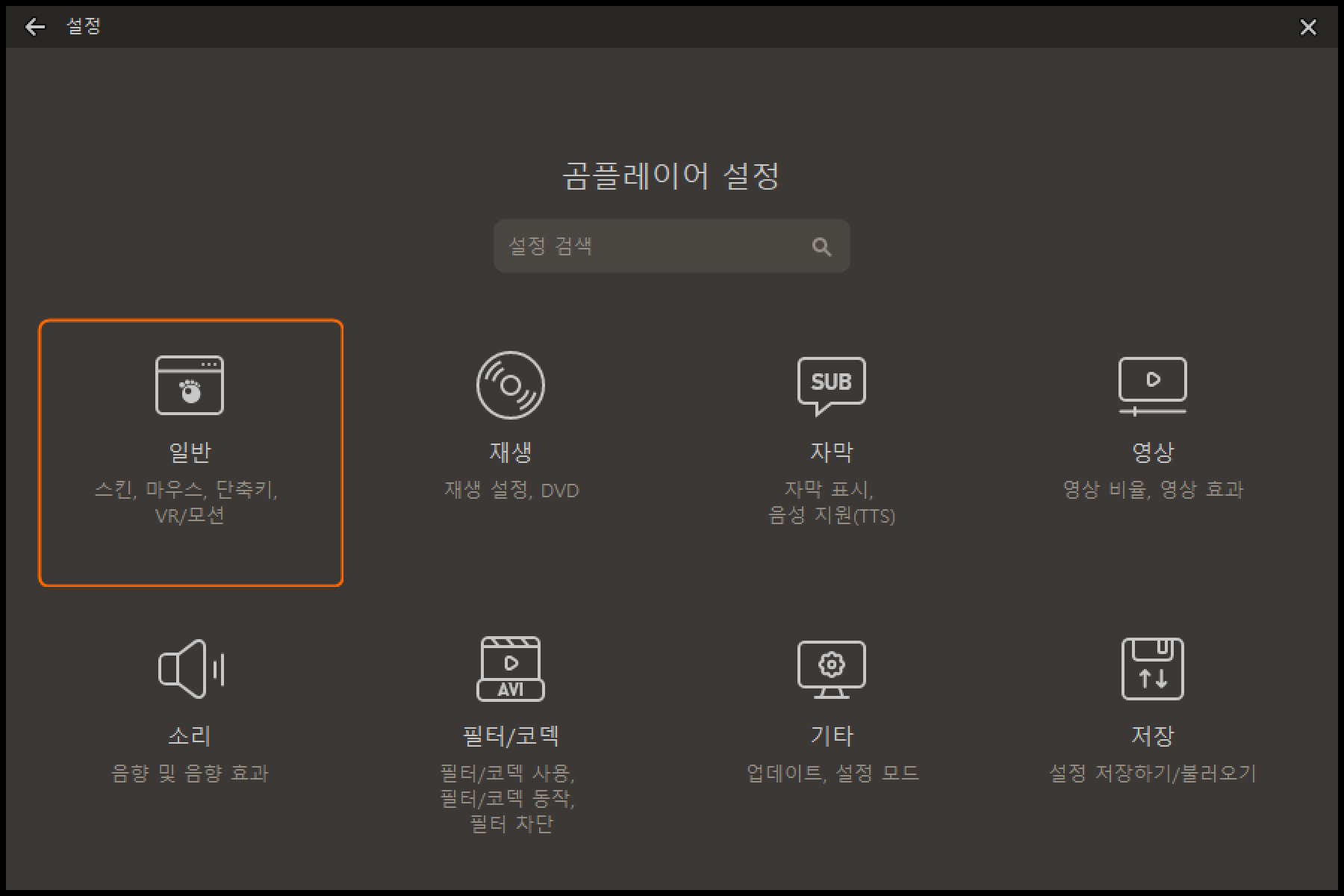Open the 자막 SUB bubble icon
This screenshot has width=1344, height=896.
(x=832, y=386)
